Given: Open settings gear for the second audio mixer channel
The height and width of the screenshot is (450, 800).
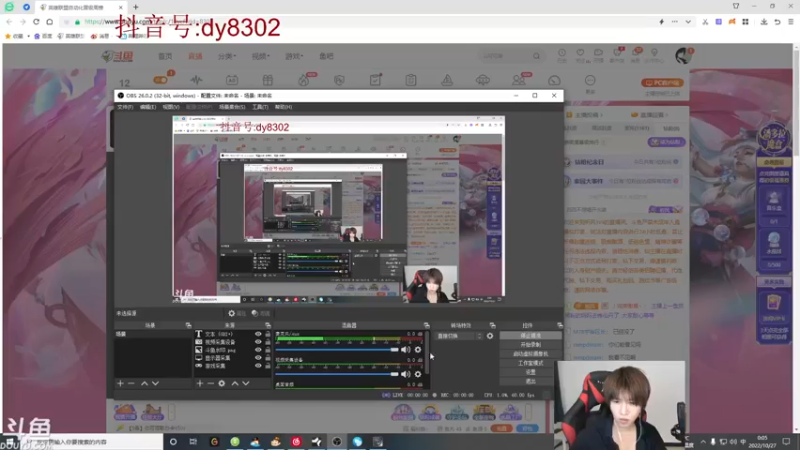Looking at the screenshot, I should [418, 374].
